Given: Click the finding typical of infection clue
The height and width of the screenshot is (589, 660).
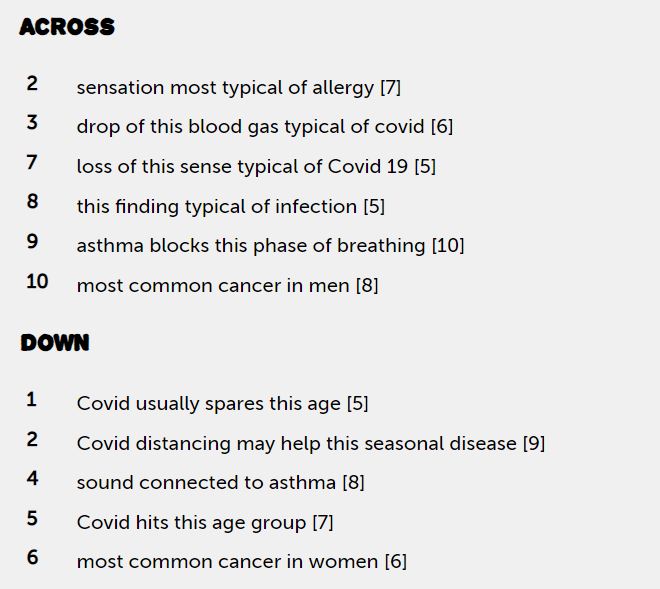Looking at the screenshot, I should pyautogui.click(x=230, y=206).
